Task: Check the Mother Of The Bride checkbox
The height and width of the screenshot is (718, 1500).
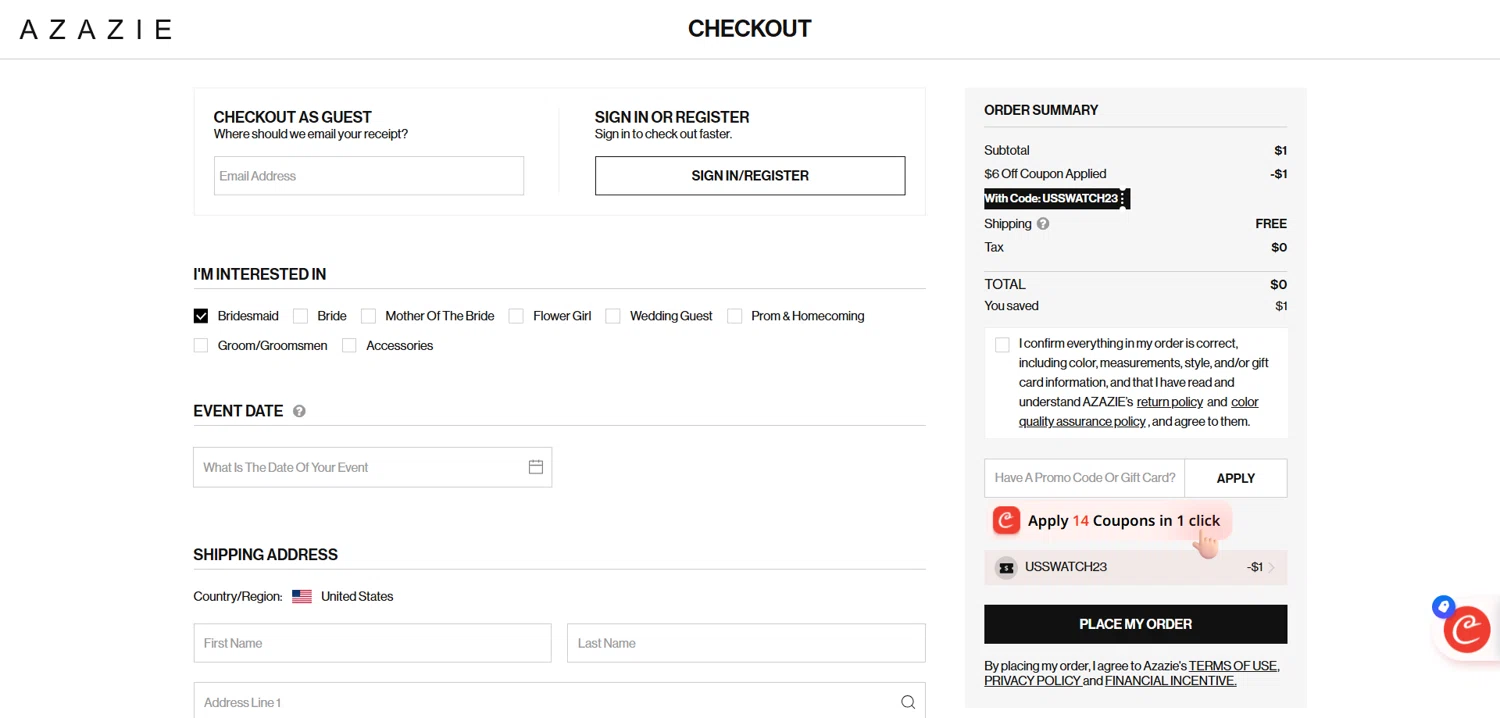Action: pos(369,316)
